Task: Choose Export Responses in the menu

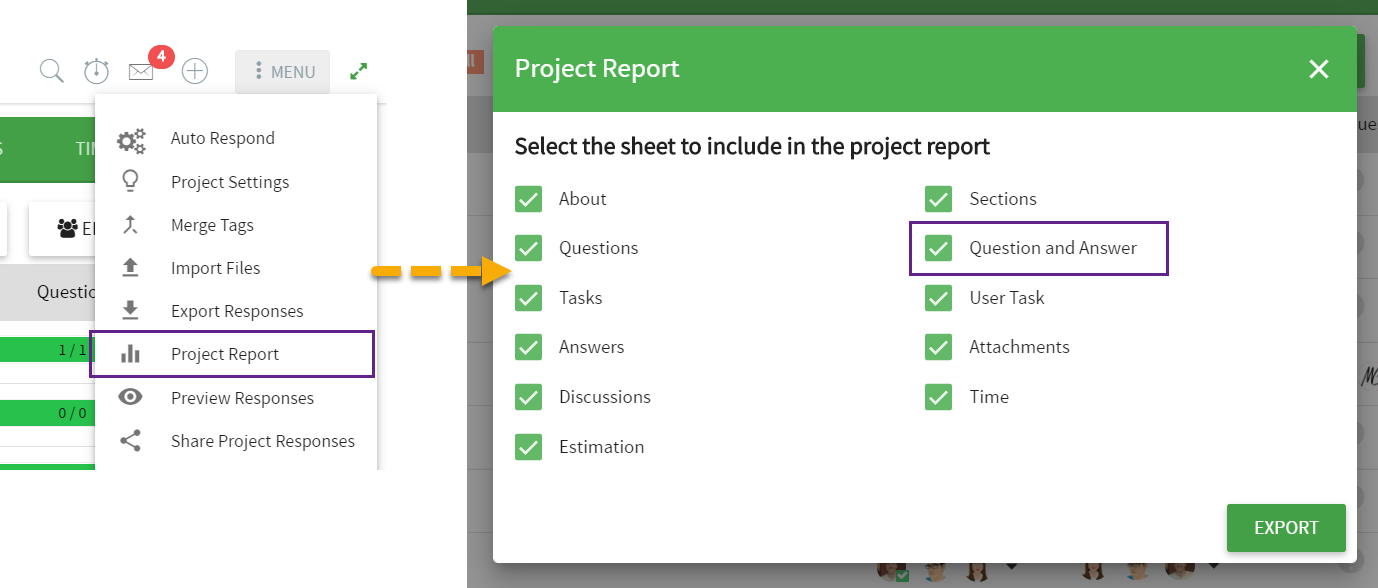Action: pos(236,311)
